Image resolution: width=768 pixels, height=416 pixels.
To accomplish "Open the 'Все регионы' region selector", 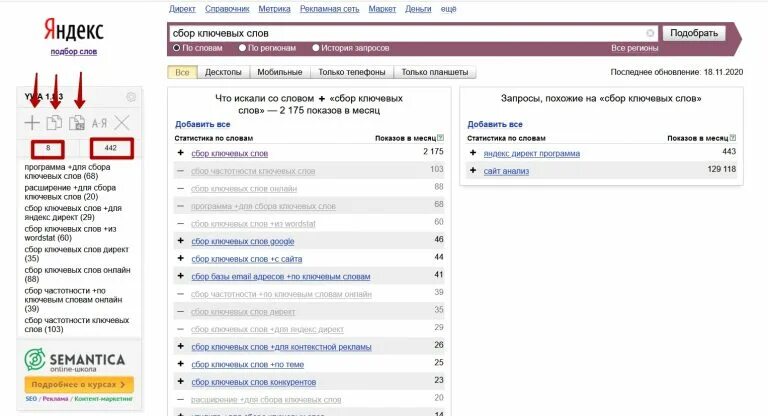I will click(634, 48).
